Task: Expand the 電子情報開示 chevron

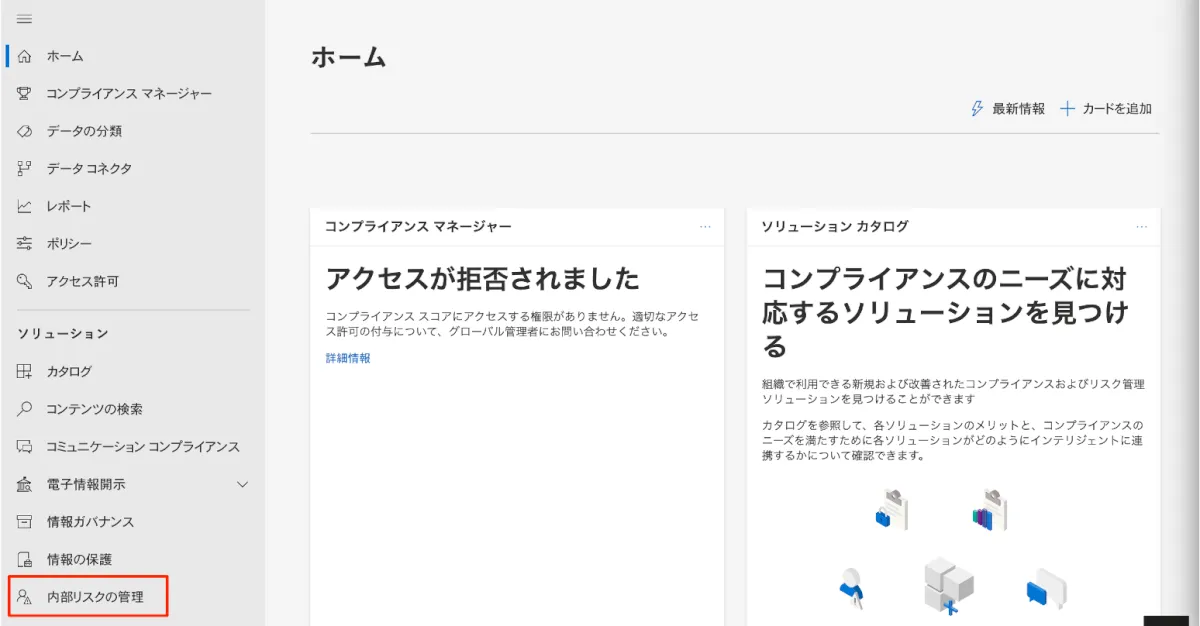Action: click(242, 485)
